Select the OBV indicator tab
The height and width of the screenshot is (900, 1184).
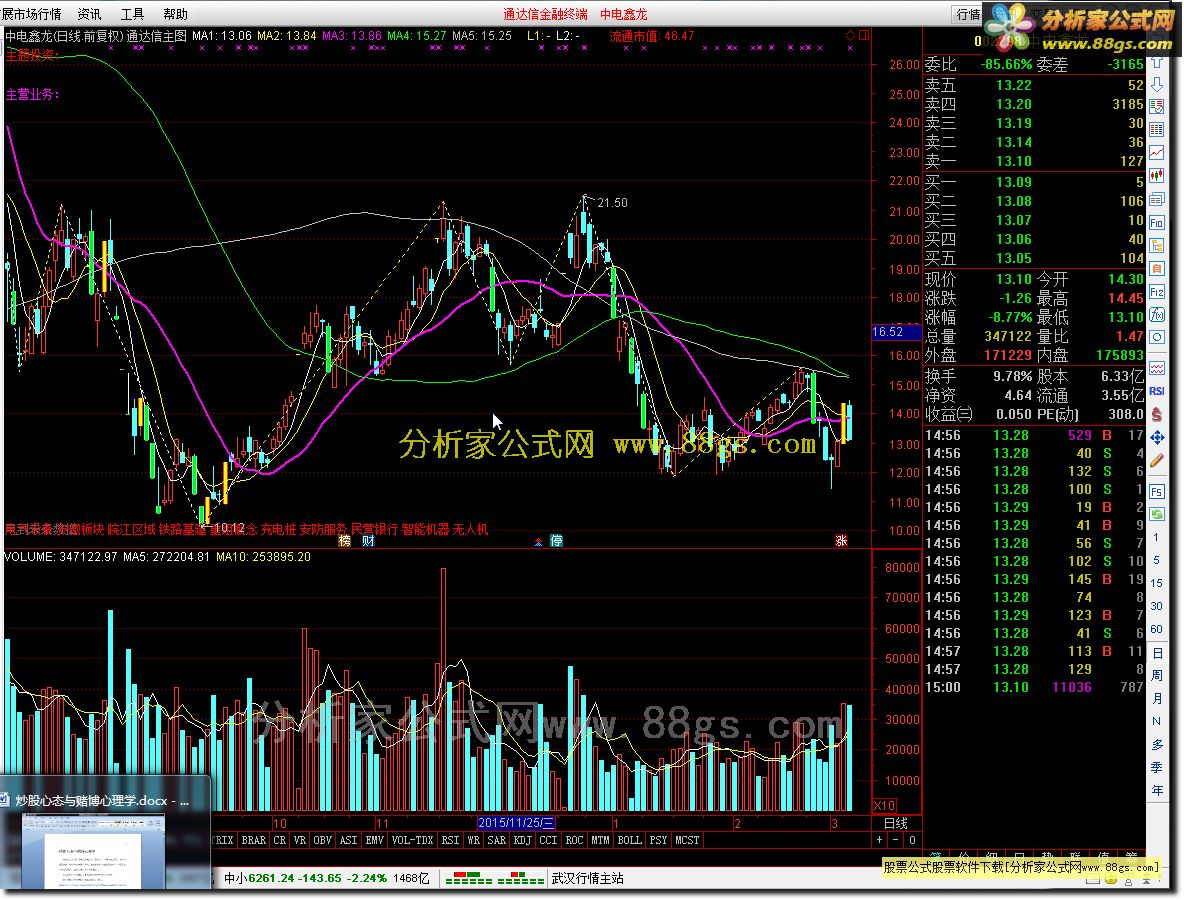(322, 840)
